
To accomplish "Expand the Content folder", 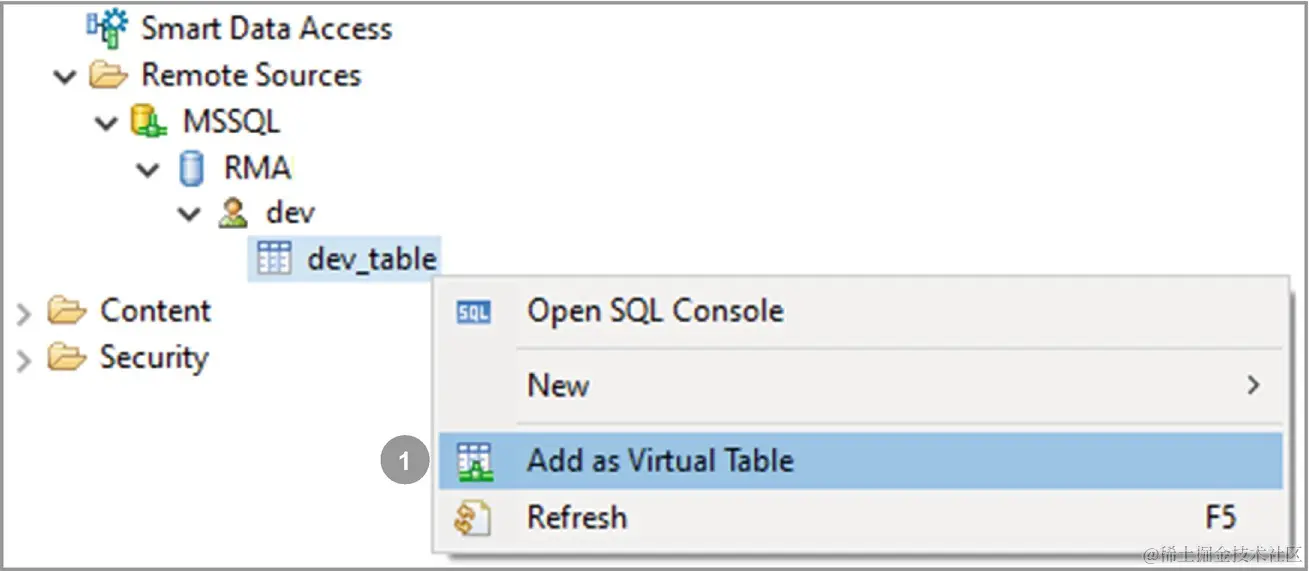I will (x=25, y=313).
